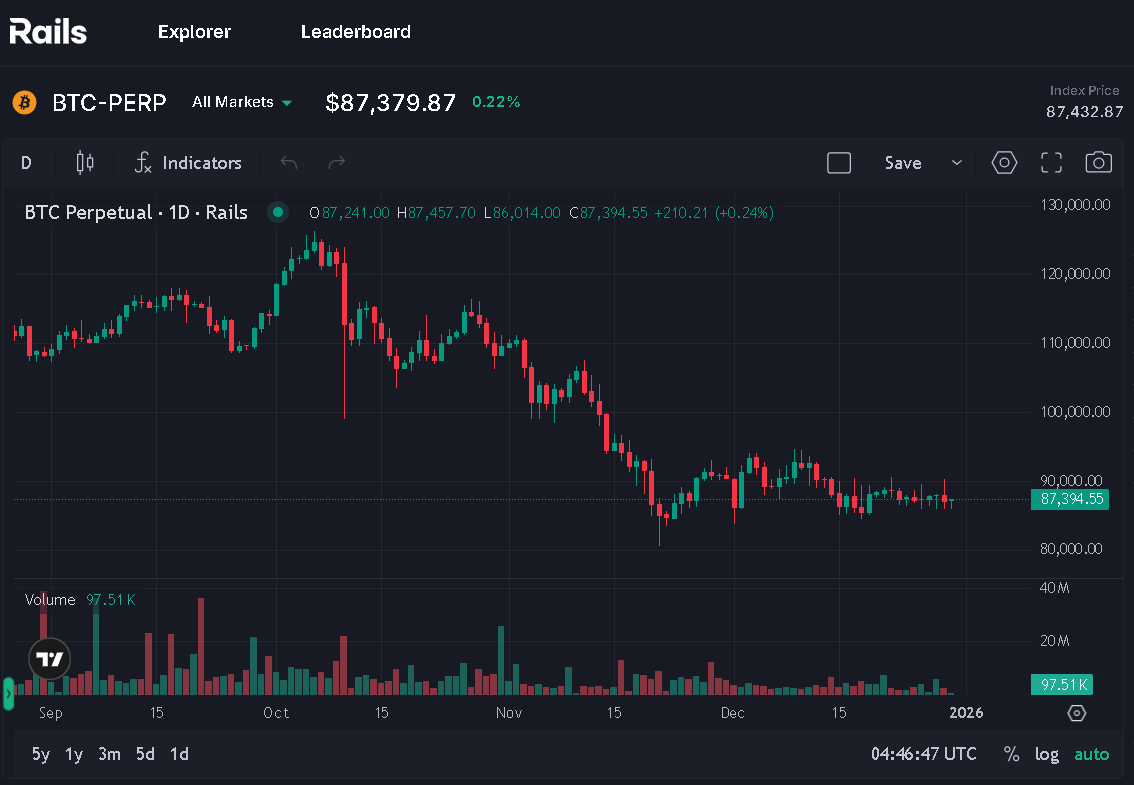The image size is (1134, 785).
Task: Click the Rails logo
Action: pos(48,32)
